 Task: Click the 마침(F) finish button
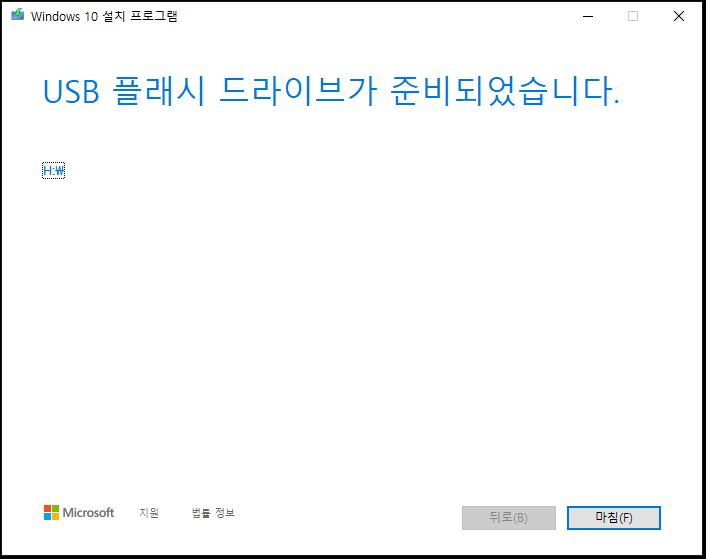[613, 518]
